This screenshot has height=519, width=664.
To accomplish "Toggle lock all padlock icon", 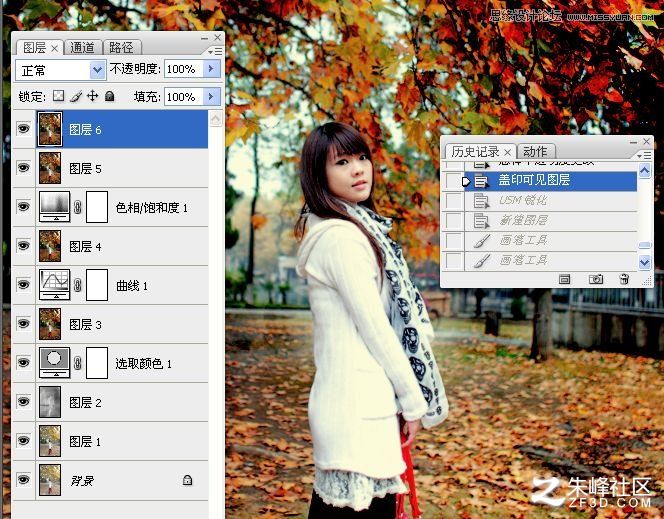I will tap(110, 96).
